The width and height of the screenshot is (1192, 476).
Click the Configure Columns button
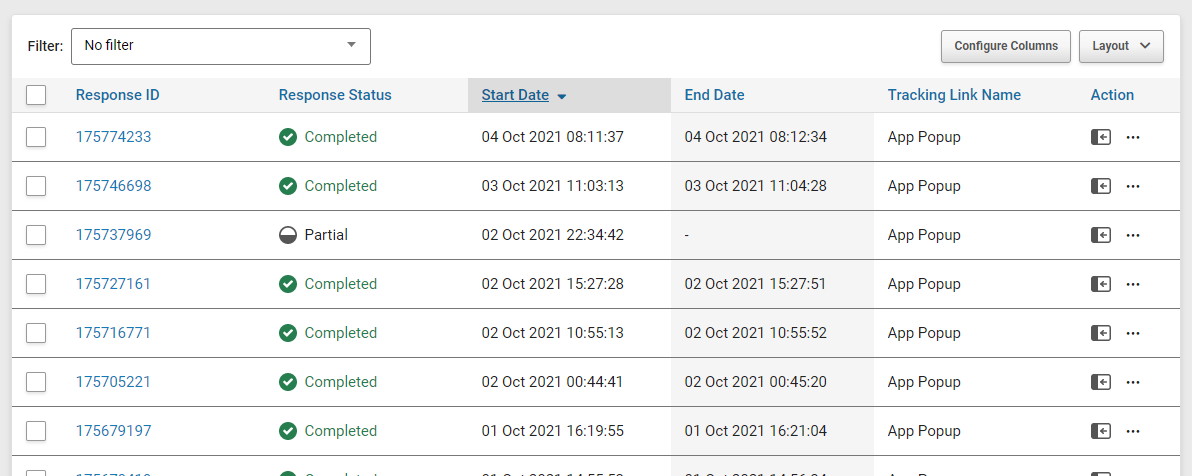pos(1006,46)
